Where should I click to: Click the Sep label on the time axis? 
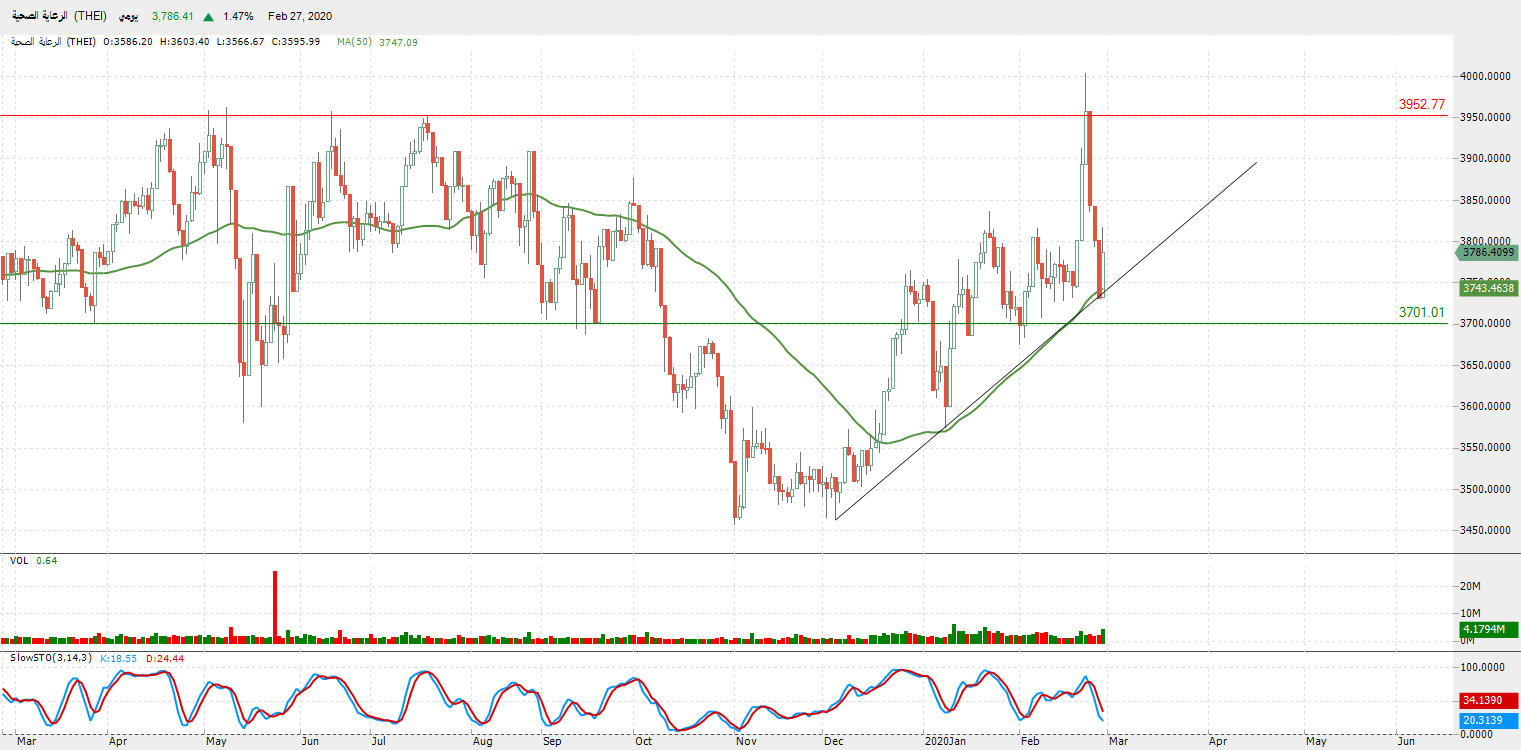(x=552, y=742)
